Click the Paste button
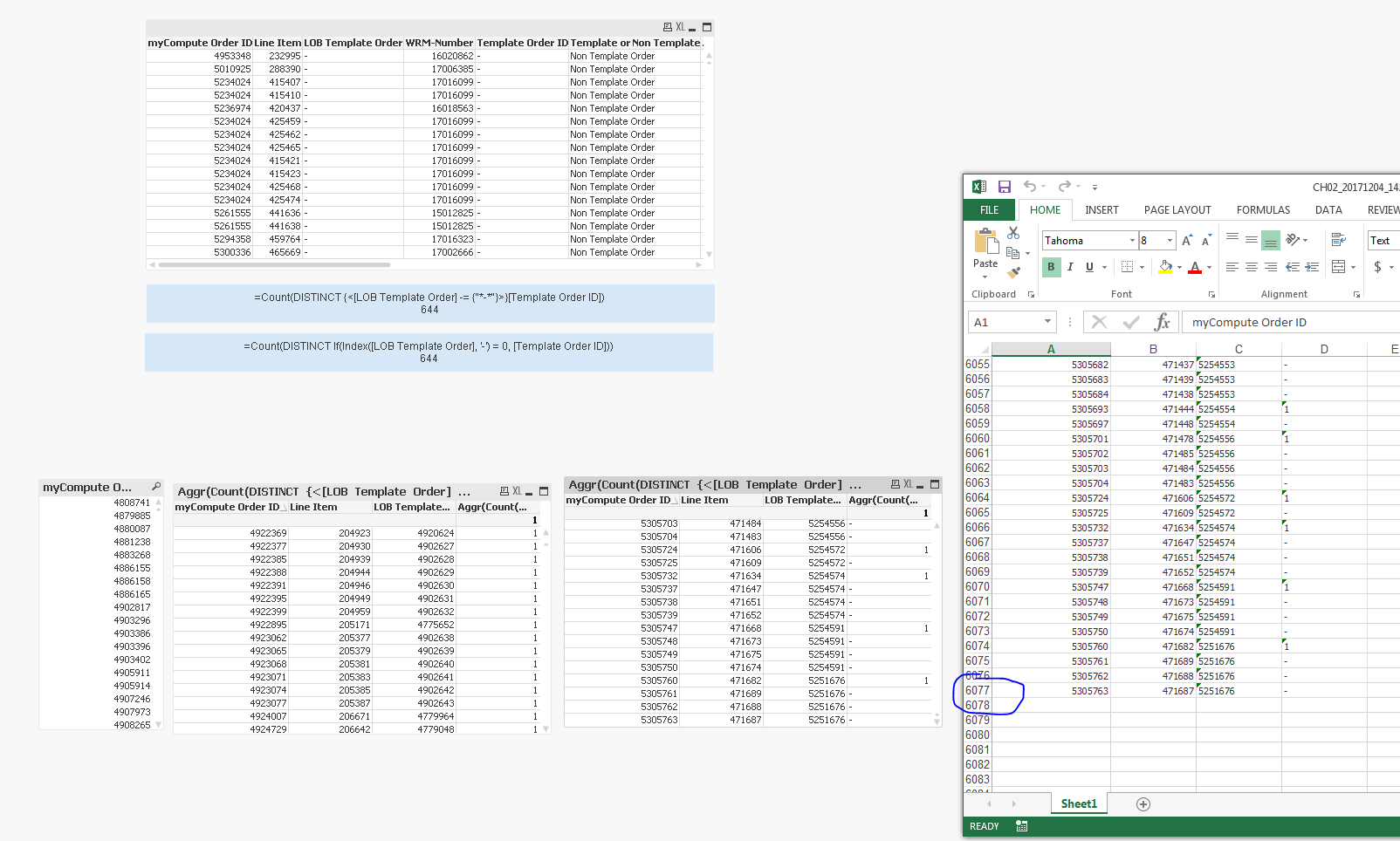The image size is (1400, 841). pos(985,249)
